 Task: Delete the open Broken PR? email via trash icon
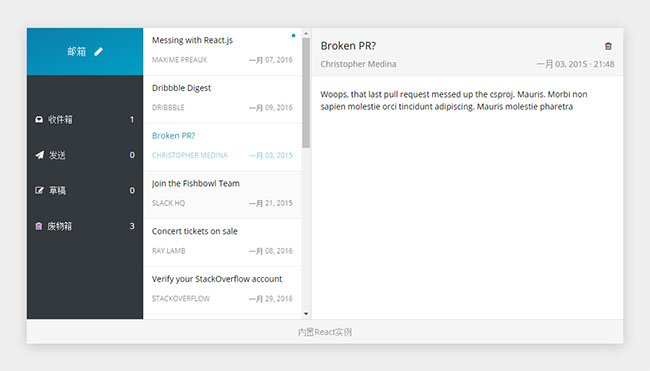[x=608, y=46]
